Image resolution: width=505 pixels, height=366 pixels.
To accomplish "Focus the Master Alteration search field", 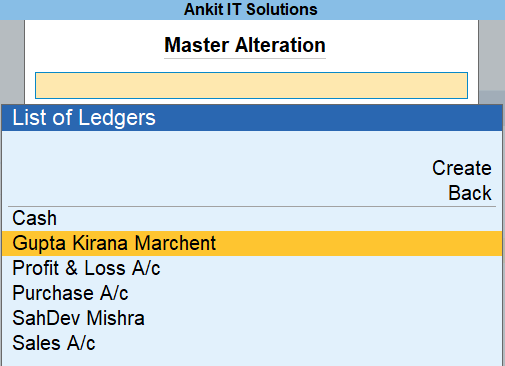I will click(x=251, y=85).
